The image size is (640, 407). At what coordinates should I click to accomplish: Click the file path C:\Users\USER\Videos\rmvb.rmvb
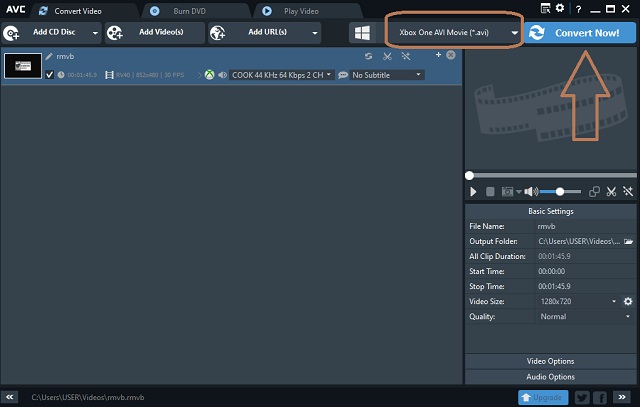pos(88,397)
